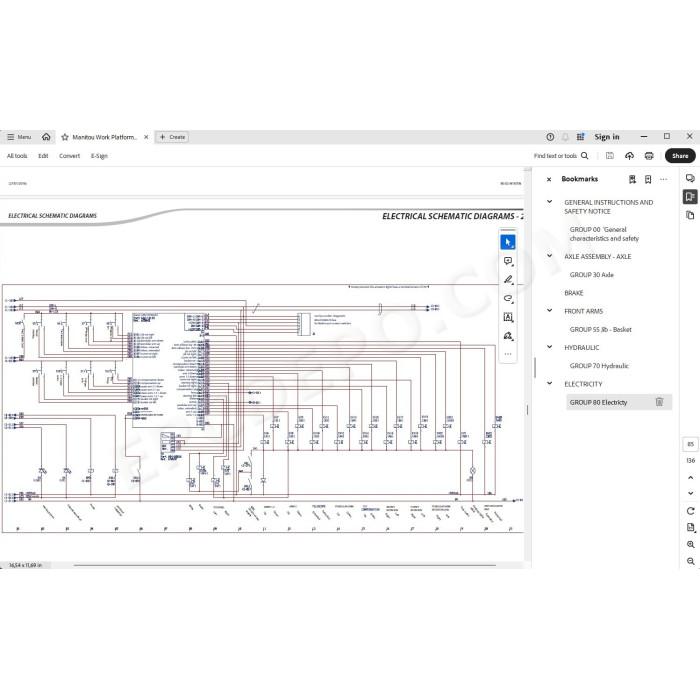This screenshot has width=700, height=700.
Task: Choose the highlighter pen tool
Action: click(x=508, y=280)
